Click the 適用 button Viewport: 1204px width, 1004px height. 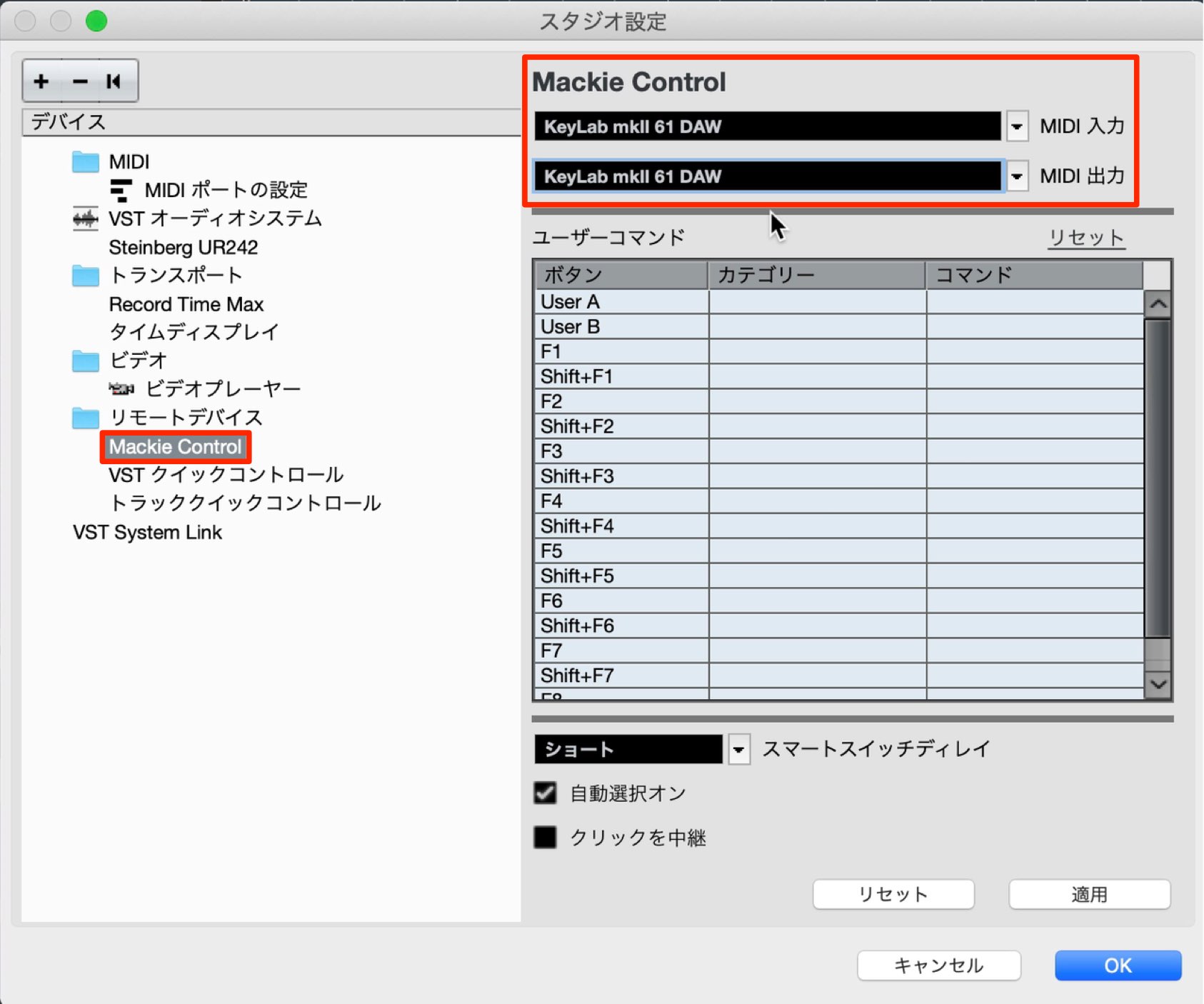point(1089,894)
